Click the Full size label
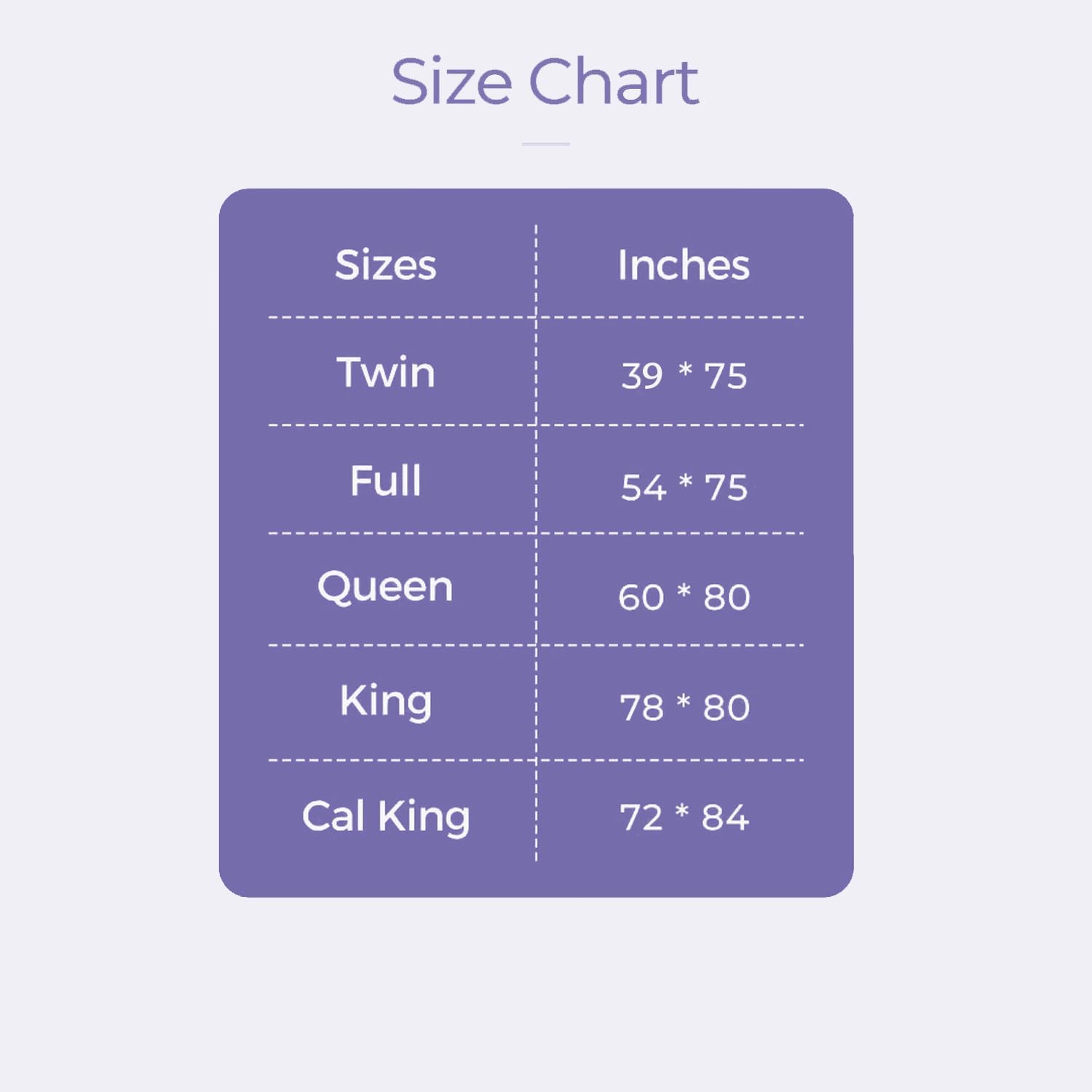The width and height of the screenshot is (1092, 1092). (385, 480)
